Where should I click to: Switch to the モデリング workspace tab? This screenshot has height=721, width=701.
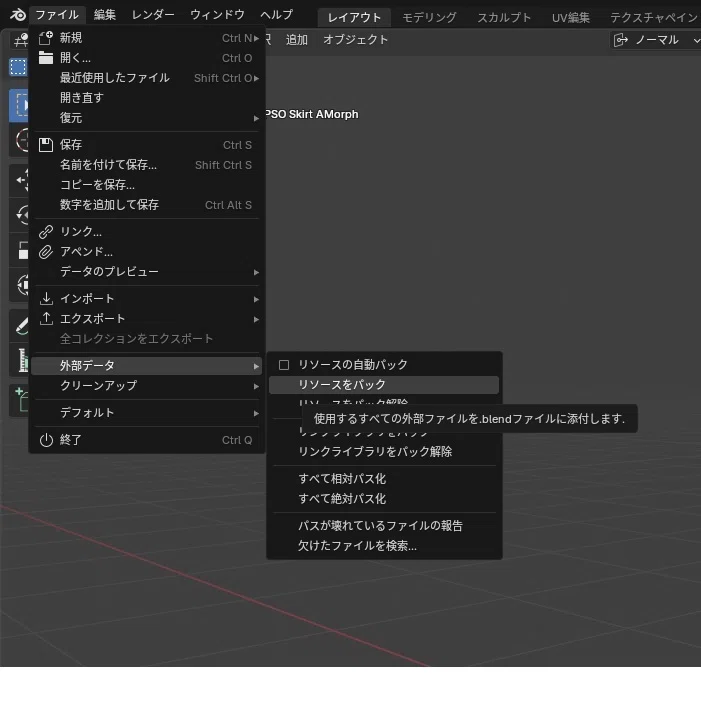coord(429,18)
